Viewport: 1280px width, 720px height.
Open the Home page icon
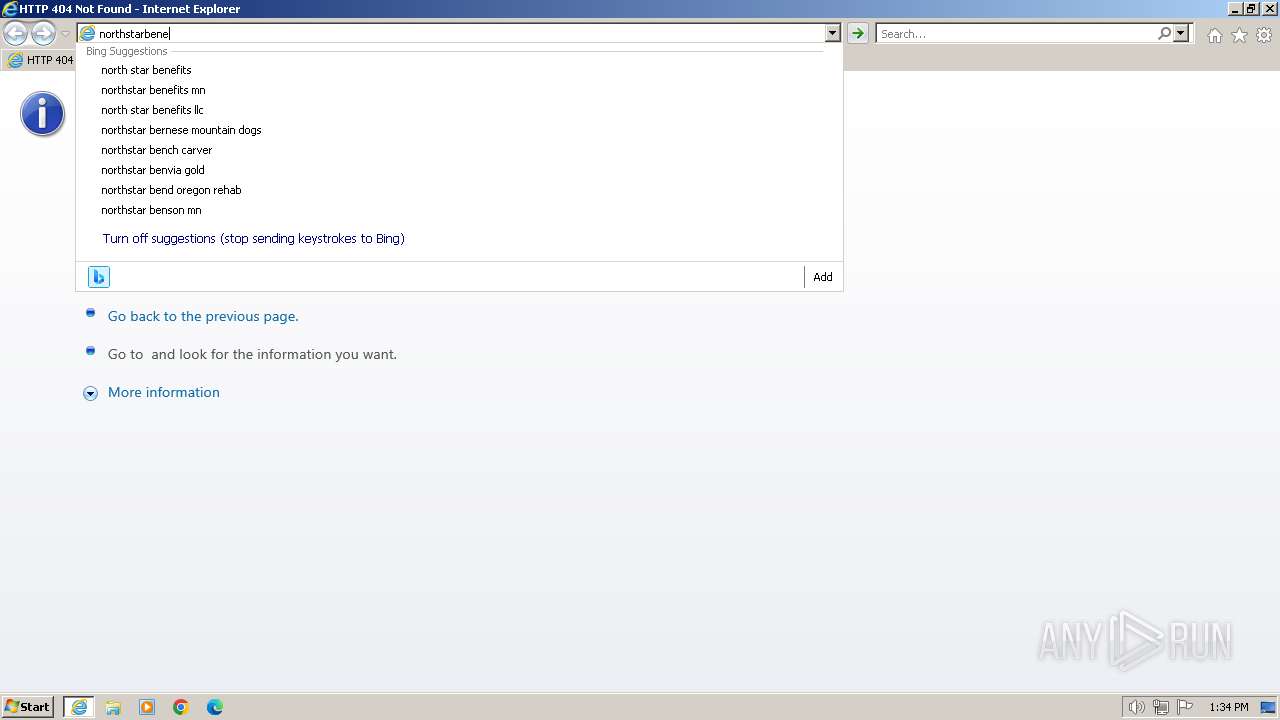pos(1214,35)
